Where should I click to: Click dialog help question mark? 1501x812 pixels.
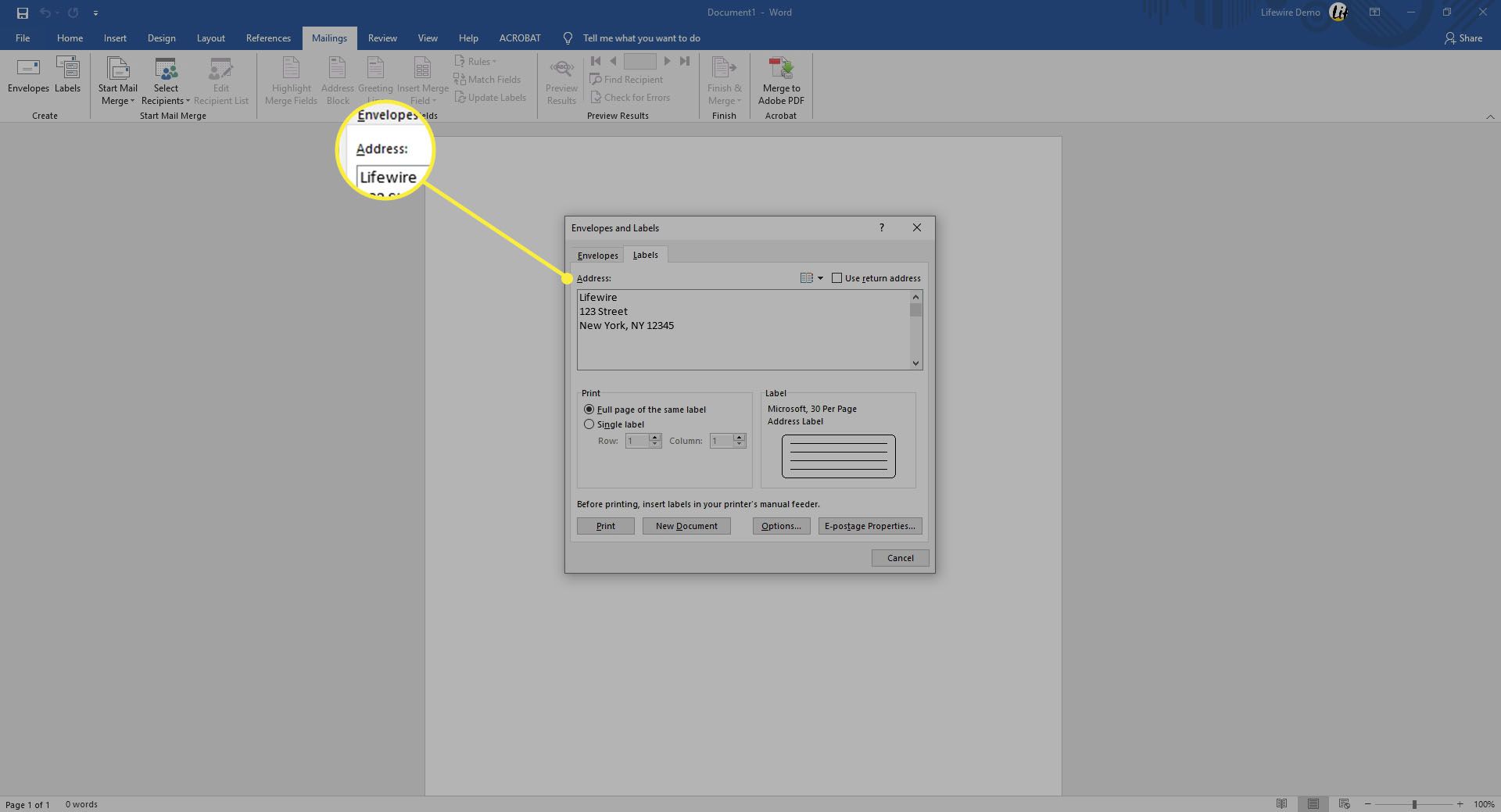[x=882, y=227]
